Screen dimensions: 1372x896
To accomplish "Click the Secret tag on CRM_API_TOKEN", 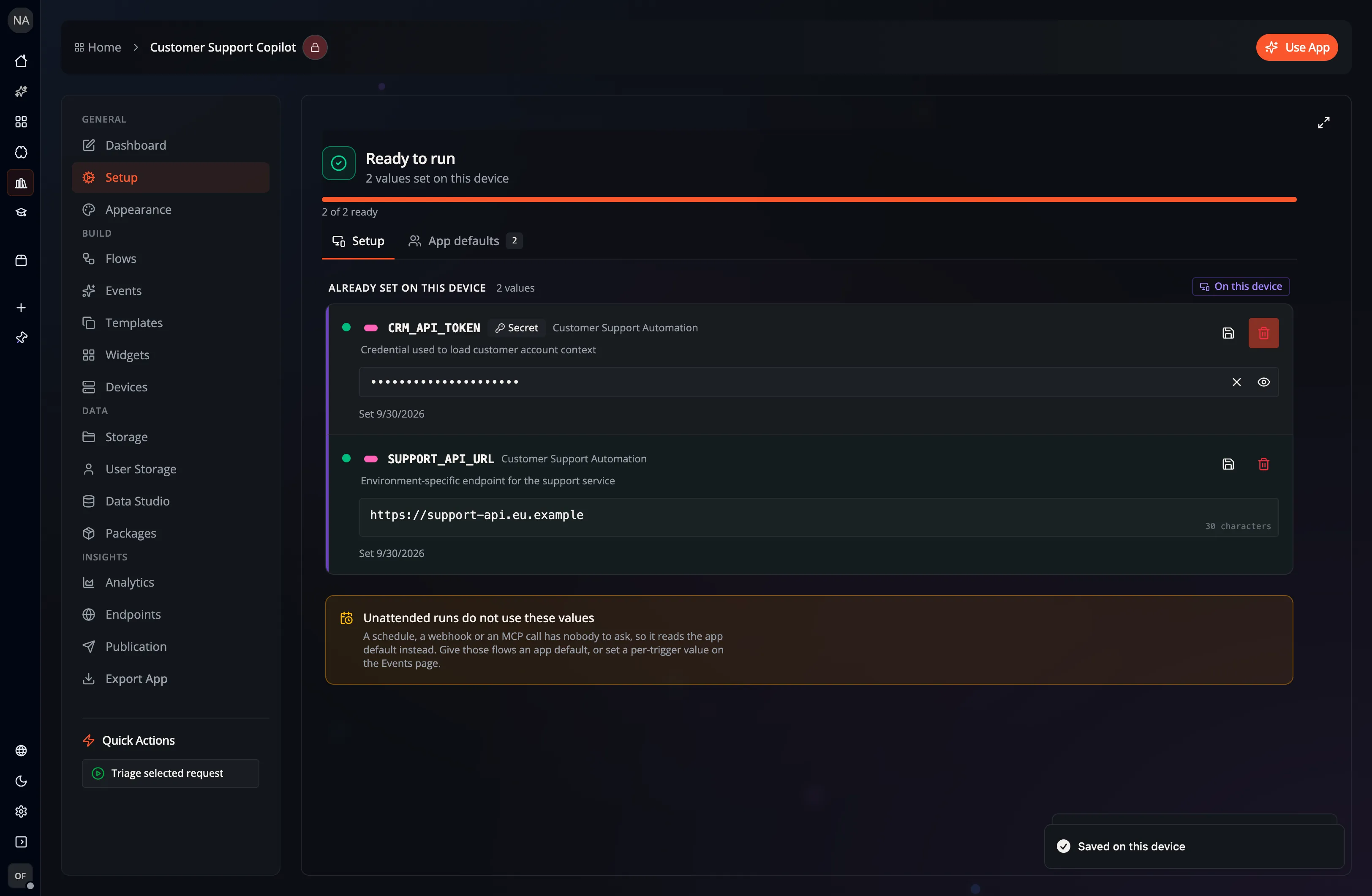I will click(517, 328).
